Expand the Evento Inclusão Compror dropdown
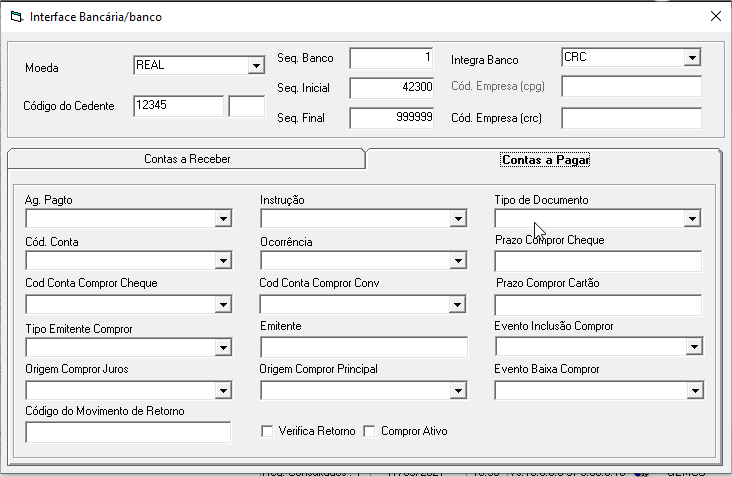 (694, 347)
